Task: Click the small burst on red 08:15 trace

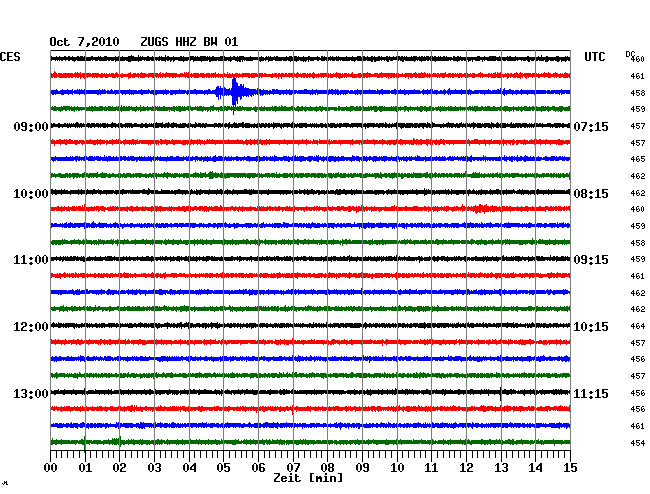Action: [481, 208]
